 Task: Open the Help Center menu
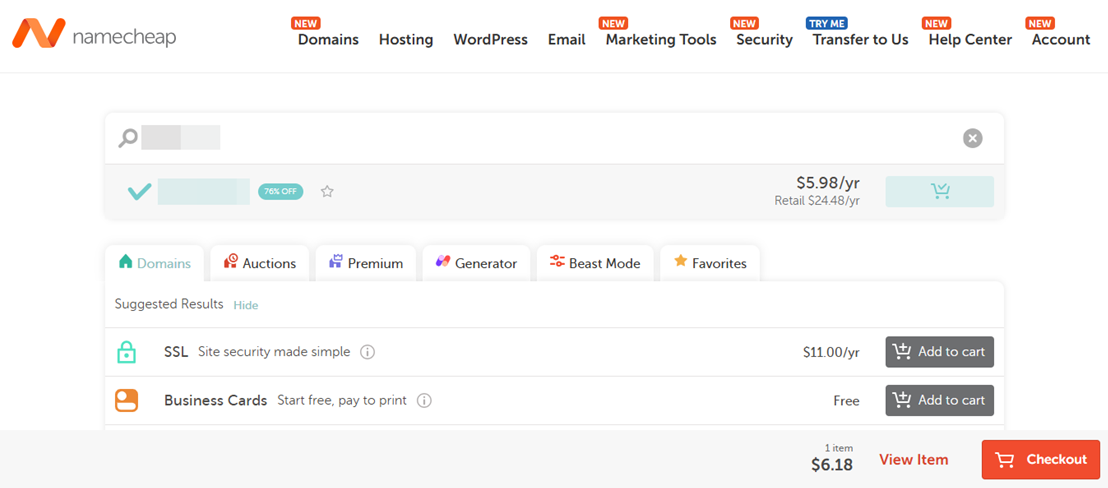(x=970, y=40)
